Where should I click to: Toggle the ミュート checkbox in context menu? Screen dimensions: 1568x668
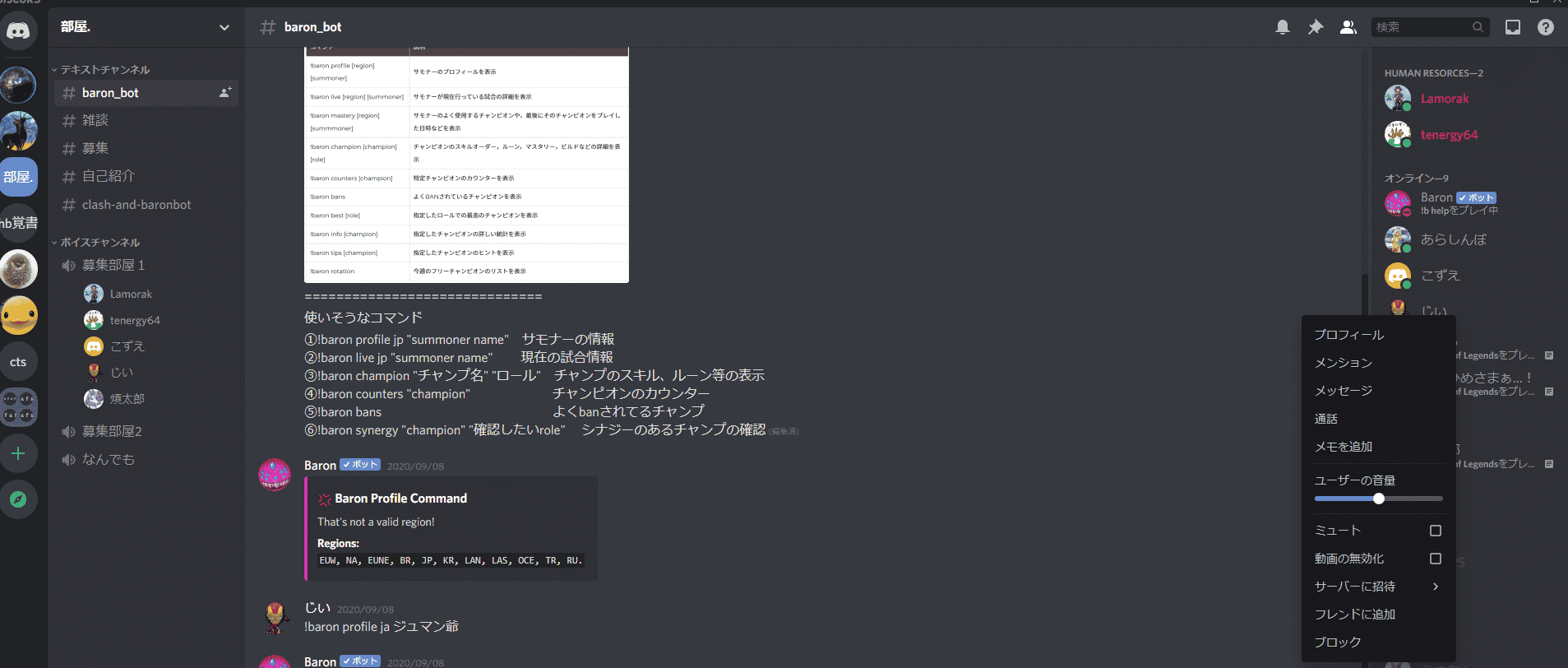1436,531
